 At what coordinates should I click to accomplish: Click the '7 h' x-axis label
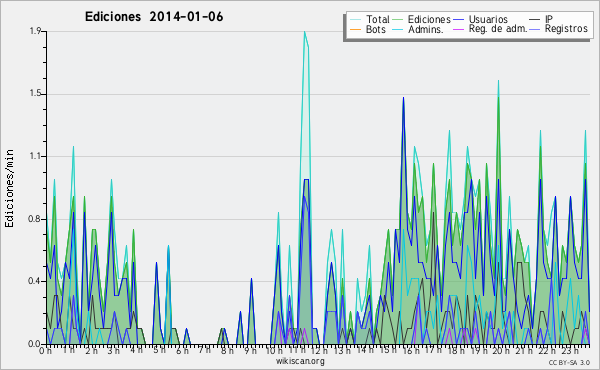tap(204, 349)
